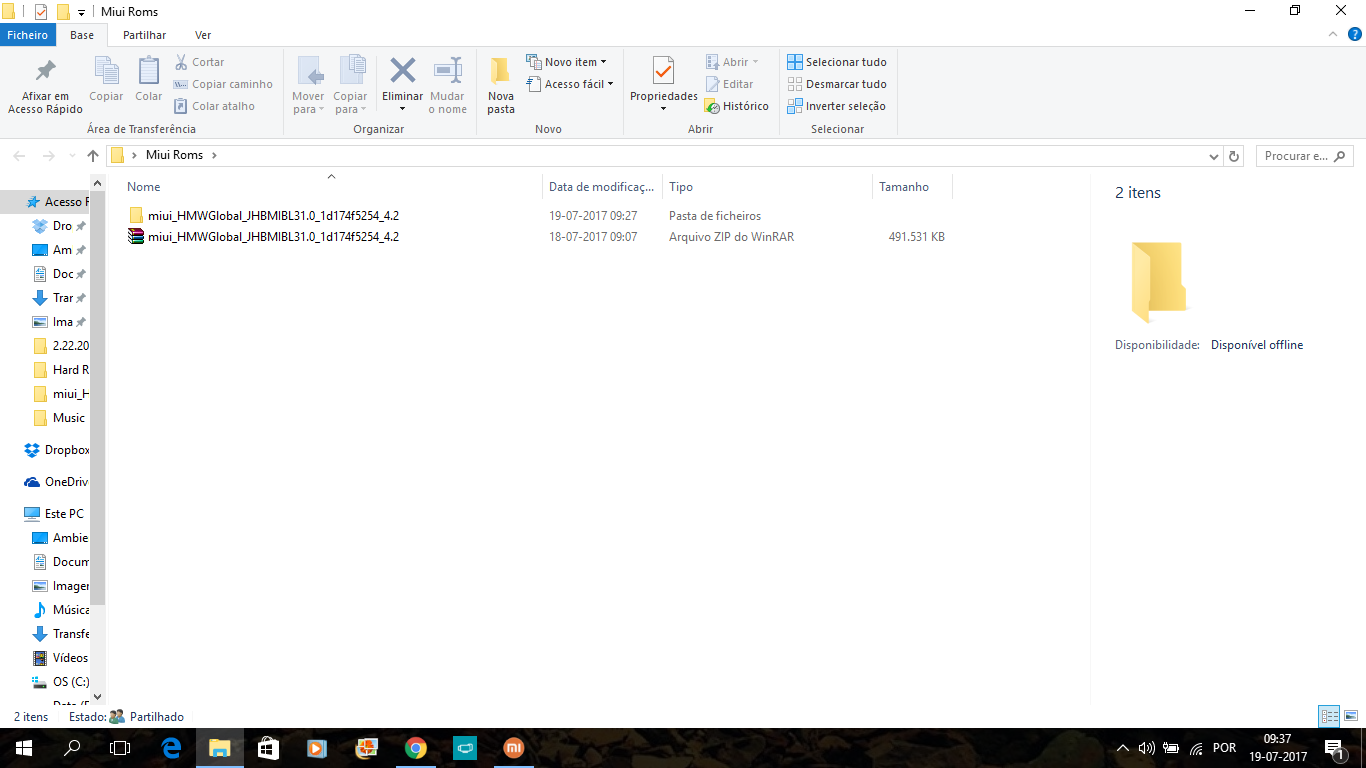Click the Procurar search field

click(1296, 156)
